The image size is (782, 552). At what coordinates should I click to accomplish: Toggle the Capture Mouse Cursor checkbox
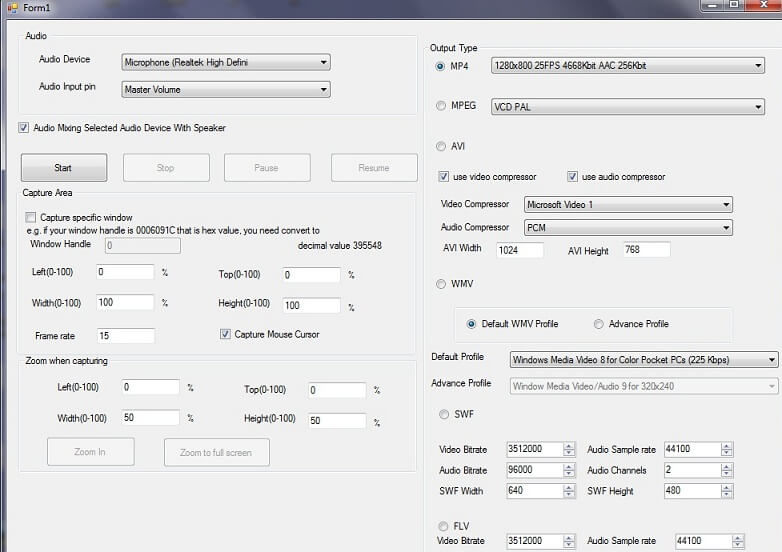point(225,334)
